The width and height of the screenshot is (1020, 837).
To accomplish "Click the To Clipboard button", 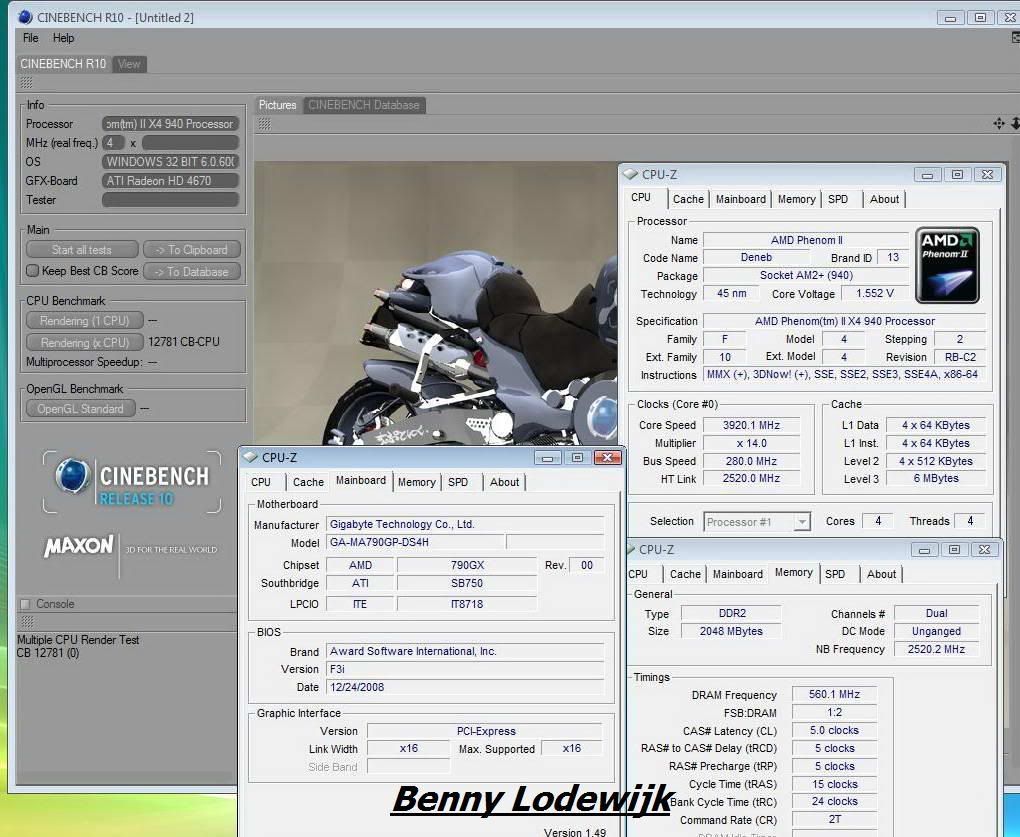I will [192, 250].
